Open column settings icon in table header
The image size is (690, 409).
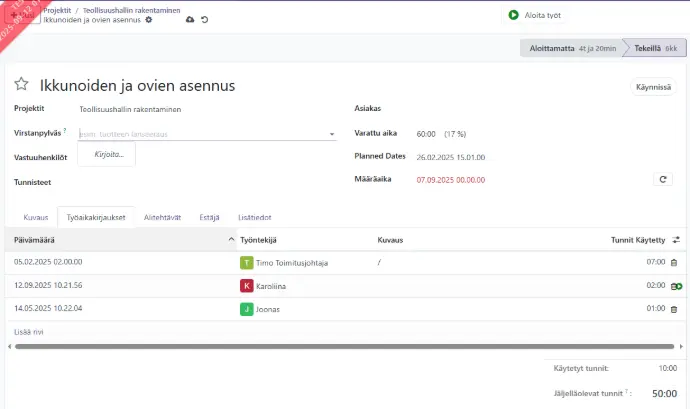click(x=676, y=240)
